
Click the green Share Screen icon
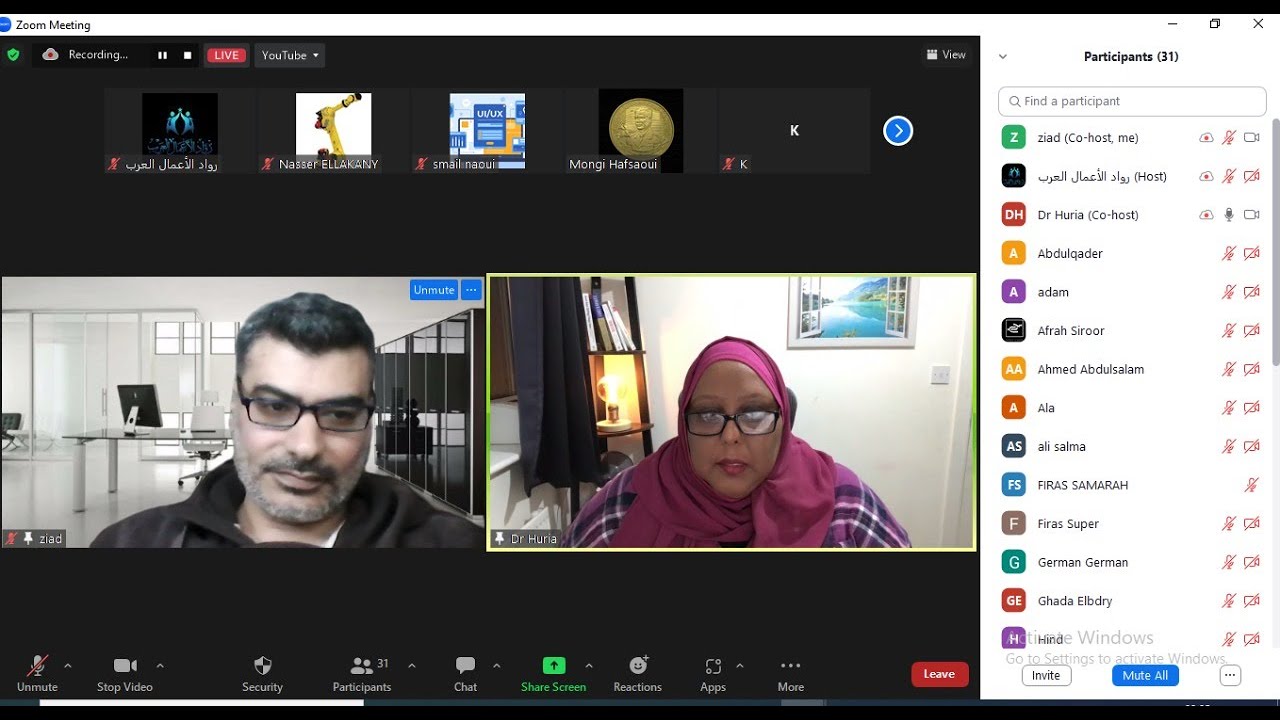(553, 666)
